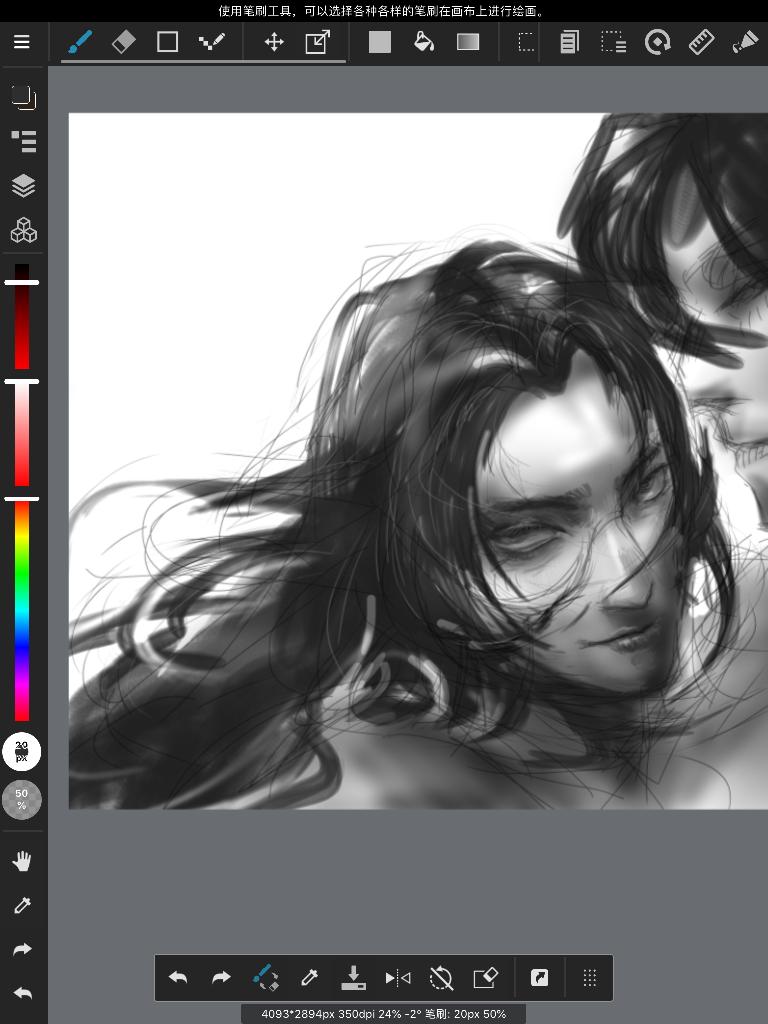Screen dimensions: 768x1024
Task: Open the Layers panel
Action: point(24,185)
